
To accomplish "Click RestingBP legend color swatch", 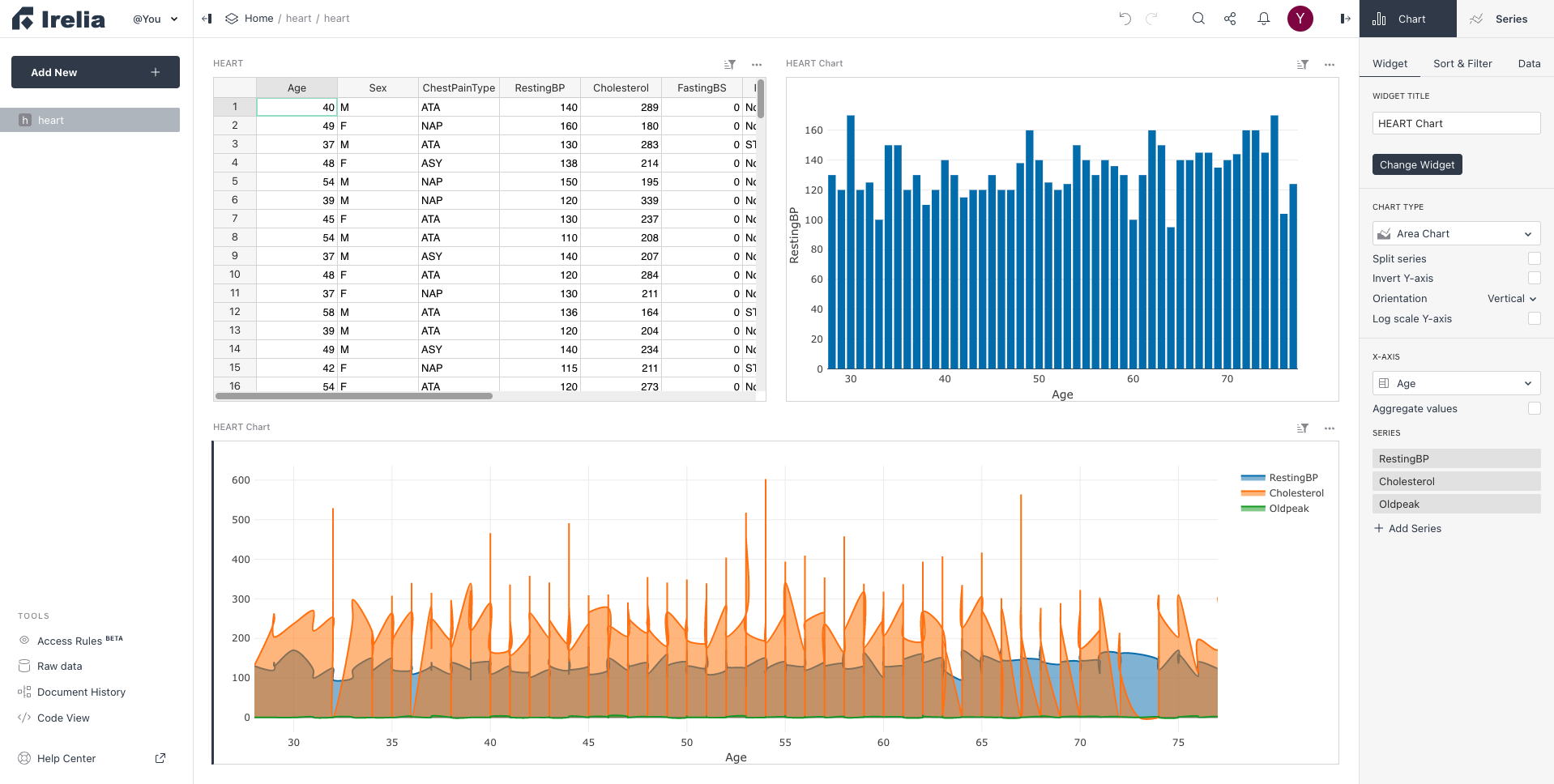I will click(1253, 478).
